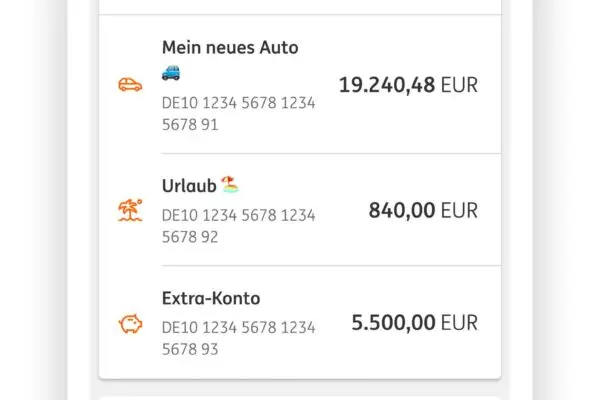Viewport: 600px width, 400px height.
Task: Click the piggy bank icon
Action: [130, 324]
